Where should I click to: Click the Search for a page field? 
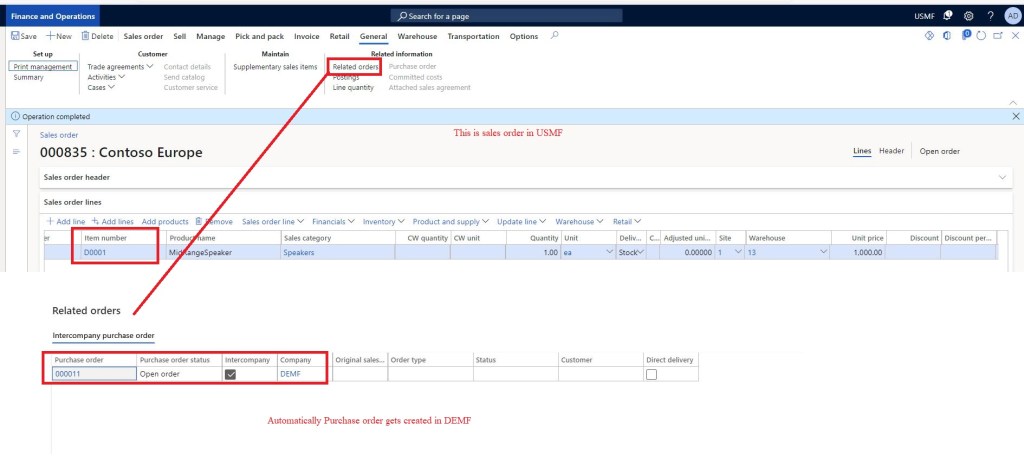click(x=510, y=16)
